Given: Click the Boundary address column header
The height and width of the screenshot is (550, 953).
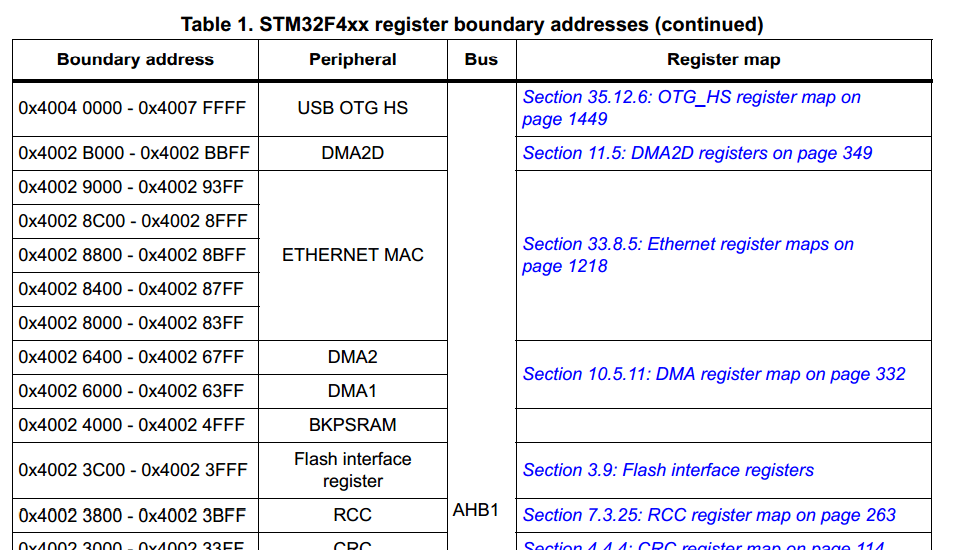Looking at the screenshot, I should pyautogui.click(x=136, y=60).
